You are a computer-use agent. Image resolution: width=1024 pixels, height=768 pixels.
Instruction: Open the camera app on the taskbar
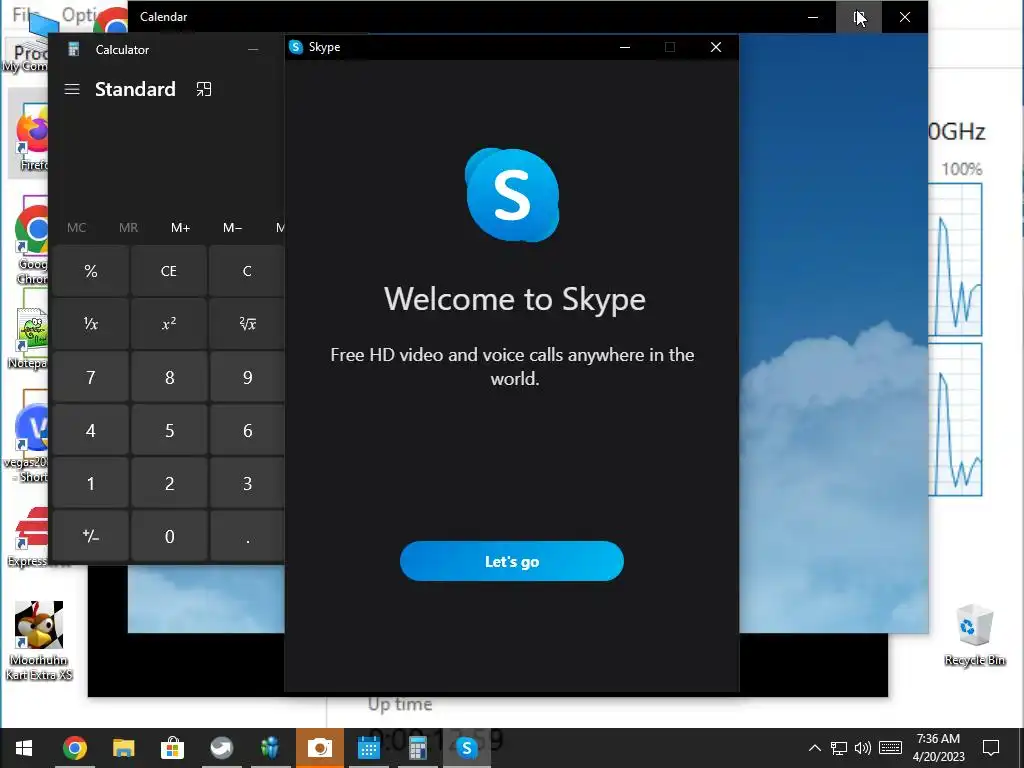[x=319, y=748]
